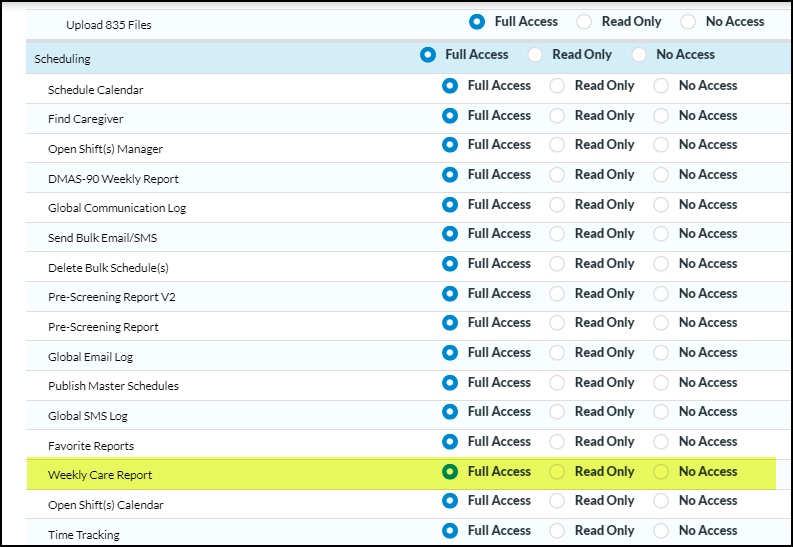The width and height of the screenshot is (793, 547).
Task: Select Read Only for Schedule Calendar
Action: [x=557, y=86]
